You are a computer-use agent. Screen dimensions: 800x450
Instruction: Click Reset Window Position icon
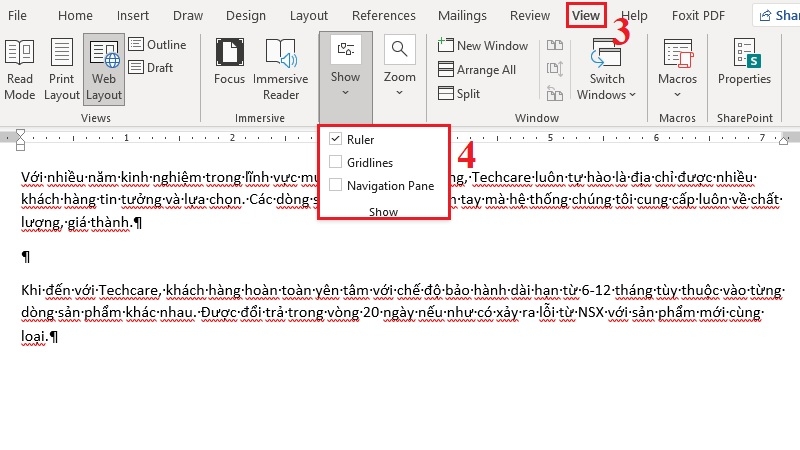coord(555,93)
